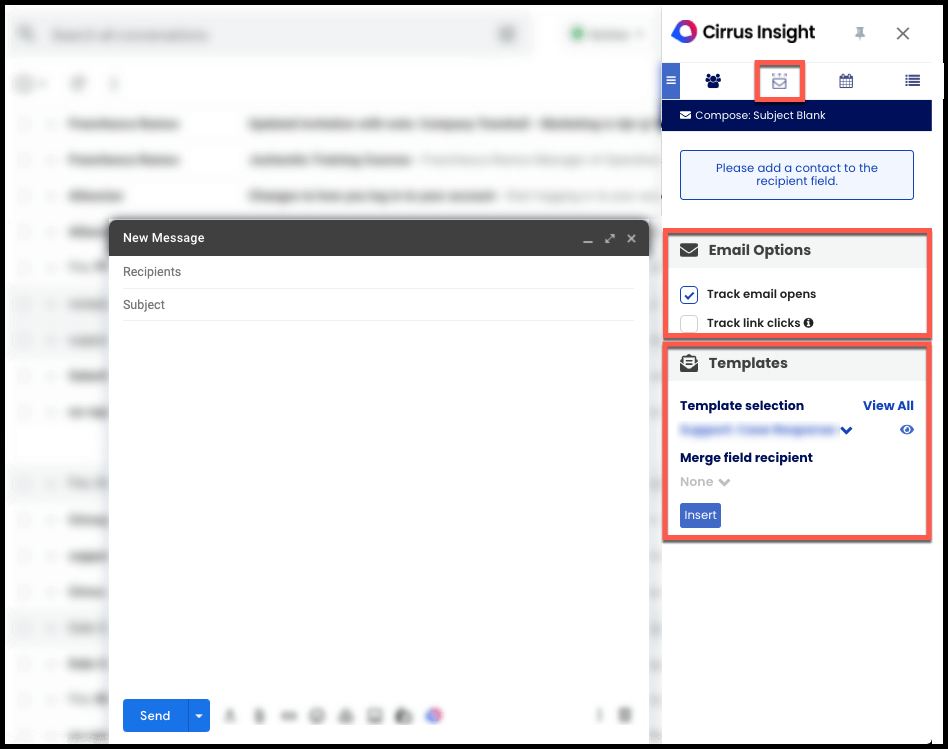Select the email tracking envelope tab icon
Viewport: 948px width, 749px height.
click(x=779, y=81)
